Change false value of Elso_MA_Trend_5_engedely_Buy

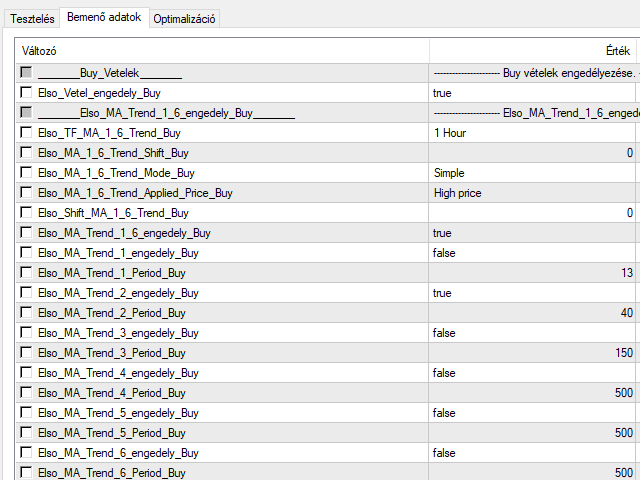(532, 413)
